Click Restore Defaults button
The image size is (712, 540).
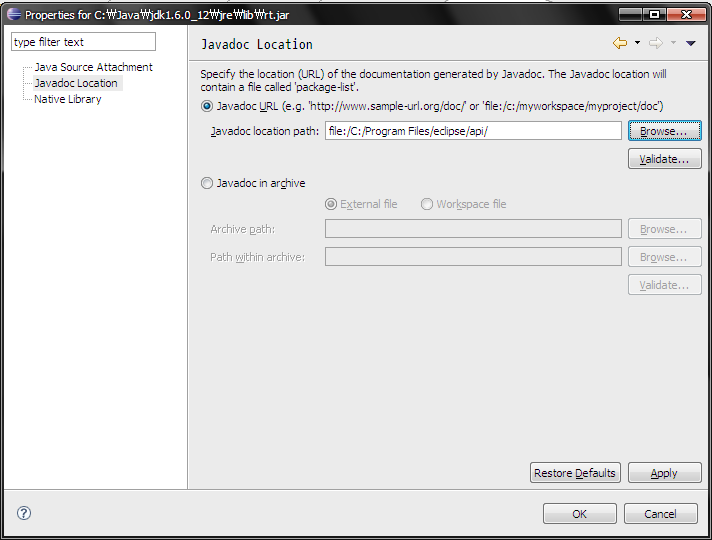(575, 473)
